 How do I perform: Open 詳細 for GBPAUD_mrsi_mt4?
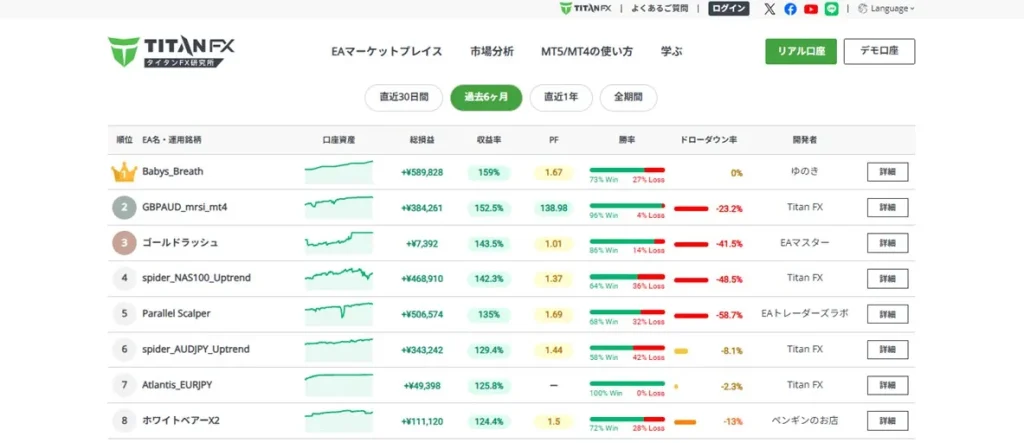(888, 207)
